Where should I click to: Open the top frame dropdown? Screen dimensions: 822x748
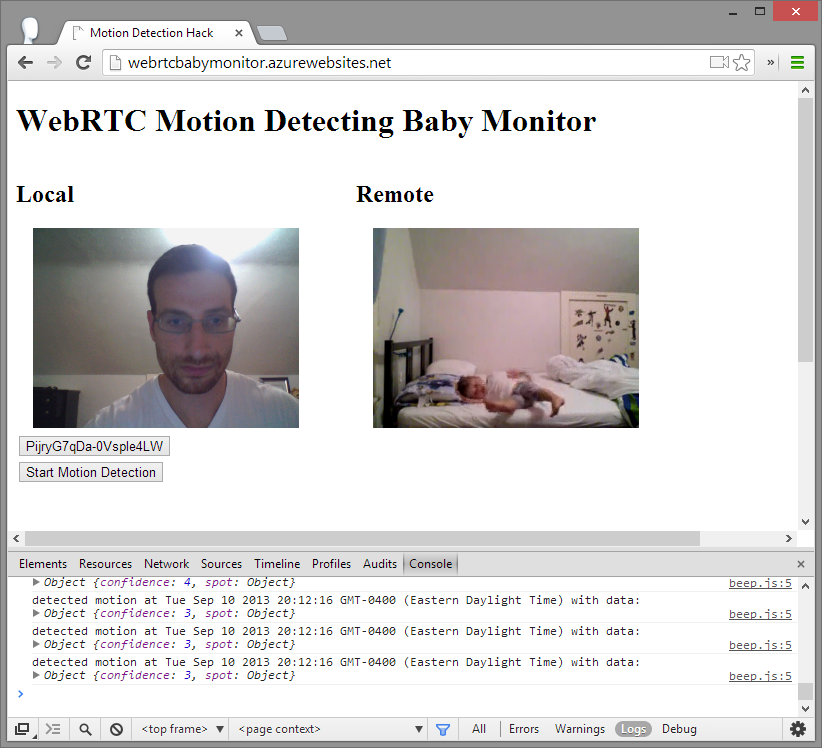tap(183, 729)
